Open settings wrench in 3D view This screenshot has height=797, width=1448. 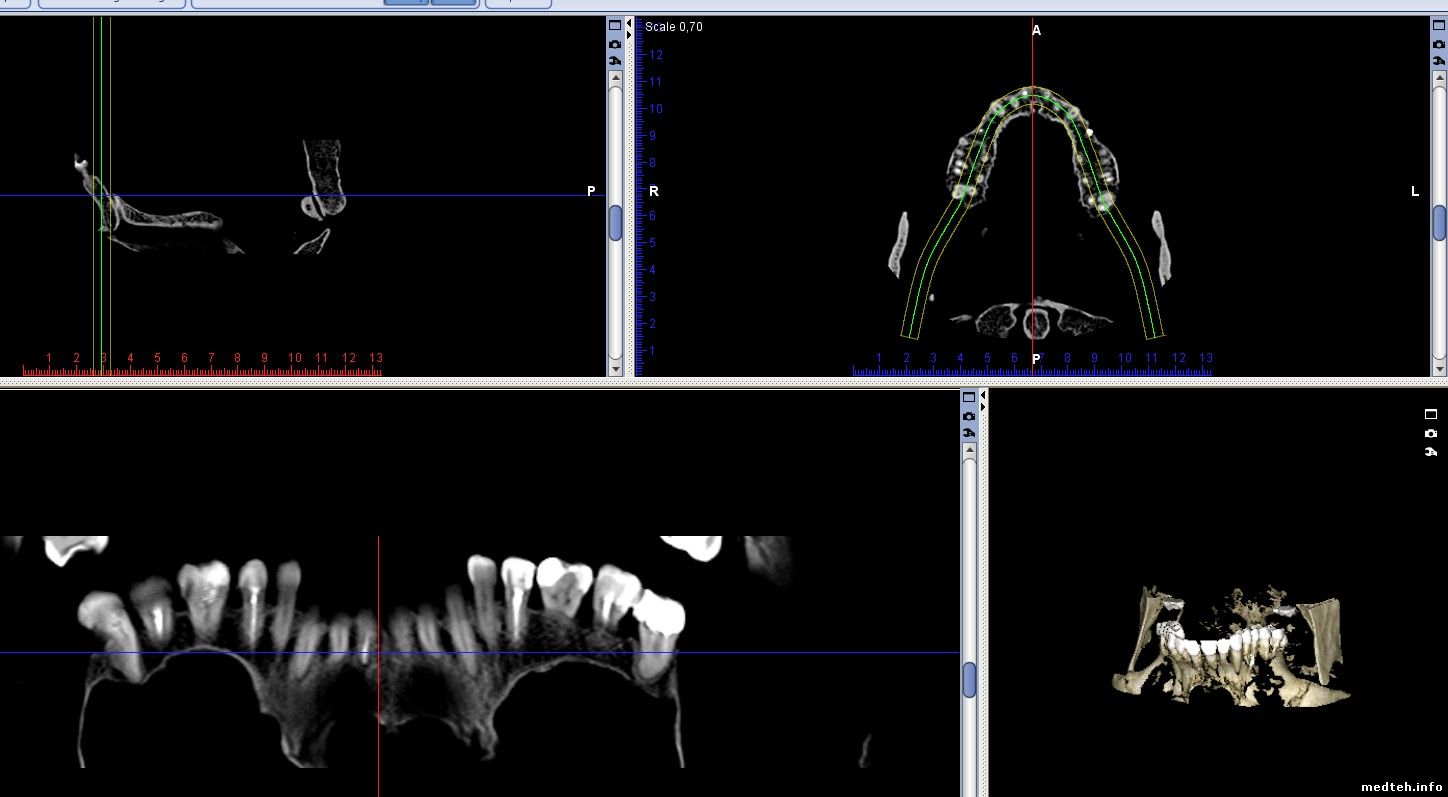click(1430, 451)
